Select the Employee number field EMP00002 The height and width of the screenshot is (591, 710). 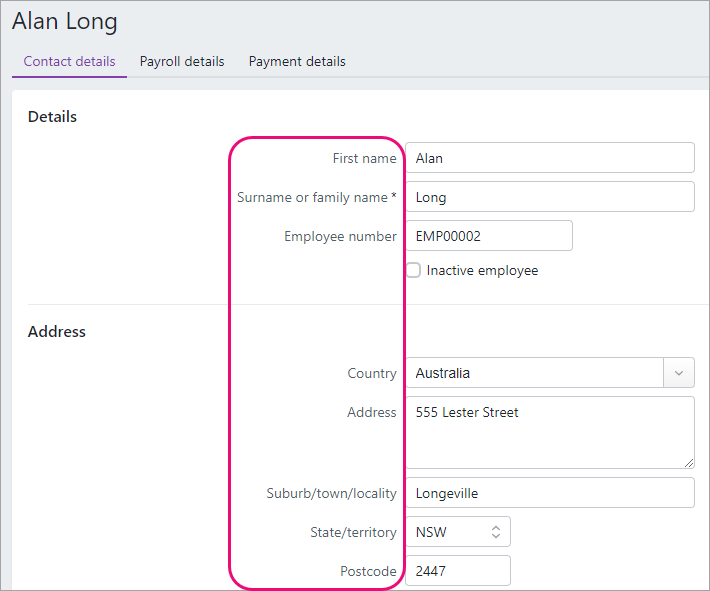(488, 236)
